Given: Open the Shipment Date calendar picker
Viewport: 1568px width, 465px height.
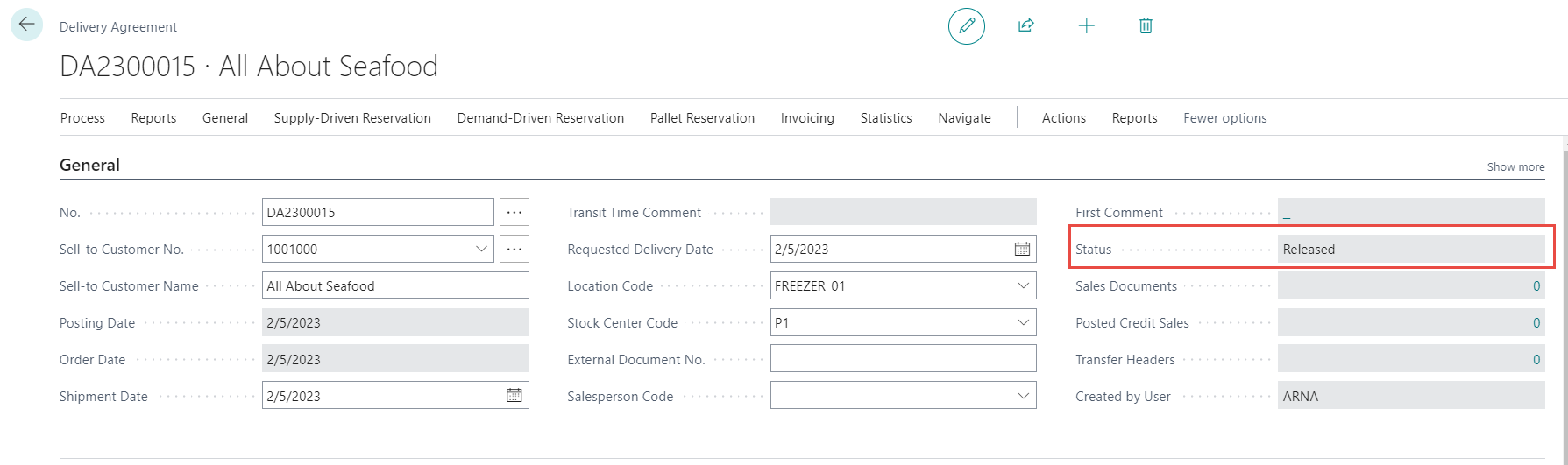Looking at the screenshot, I should click(514, 396).
